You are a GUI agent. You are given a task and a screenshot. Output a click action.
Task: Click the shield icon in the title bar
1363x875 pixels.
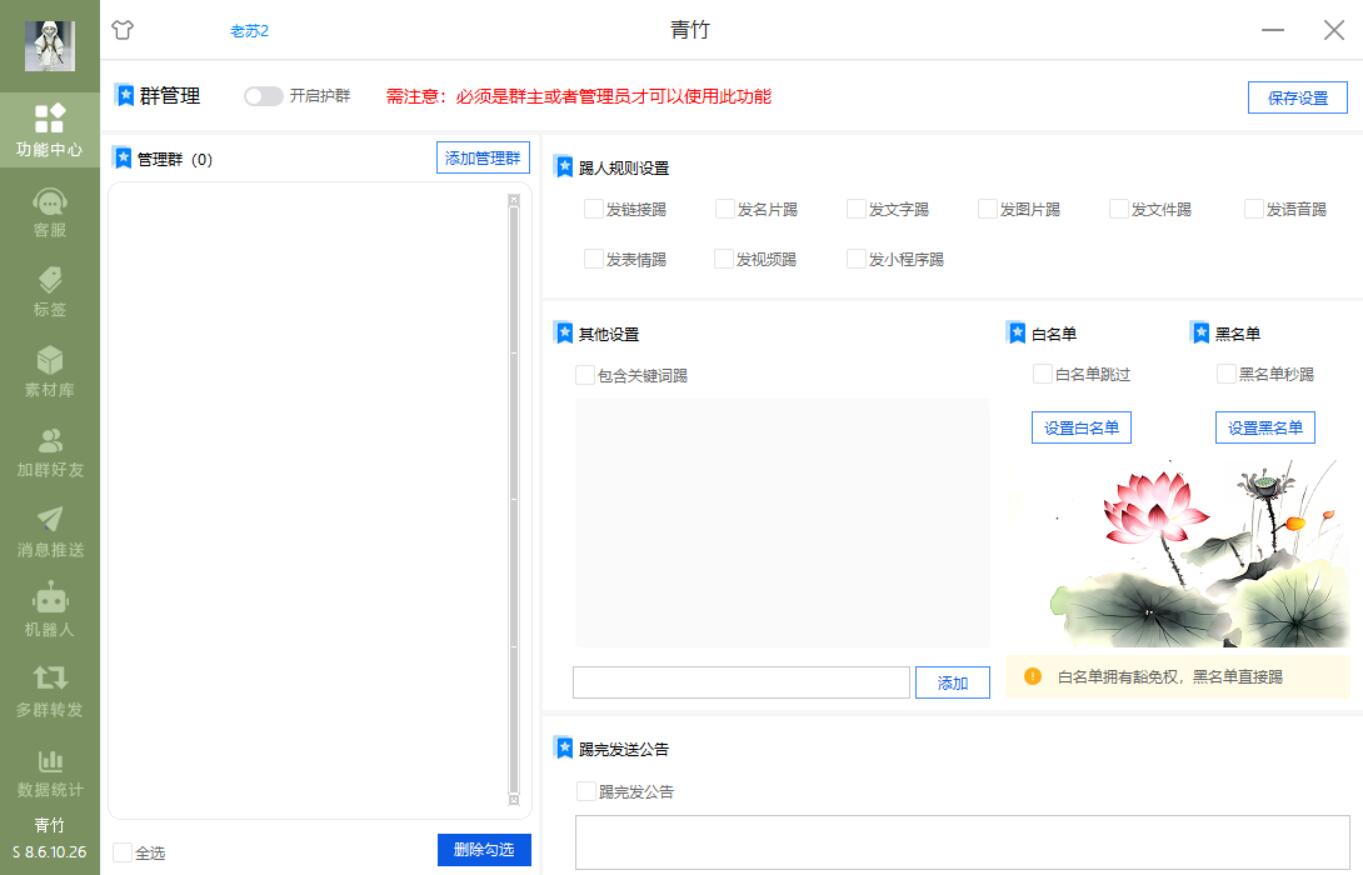120,31
